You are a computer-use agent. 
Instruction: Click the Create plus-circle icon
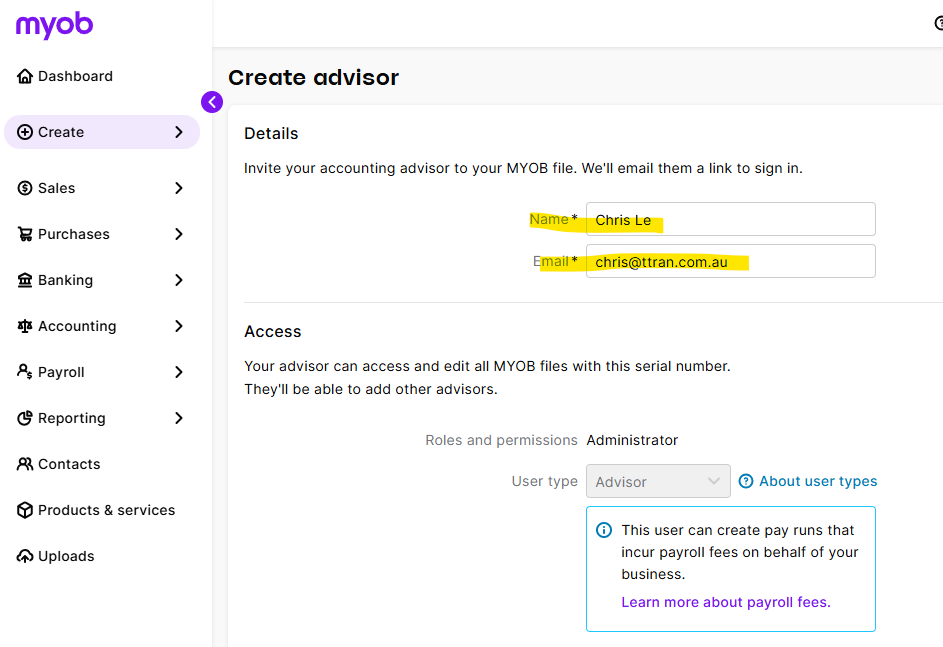tap(25, 132)
